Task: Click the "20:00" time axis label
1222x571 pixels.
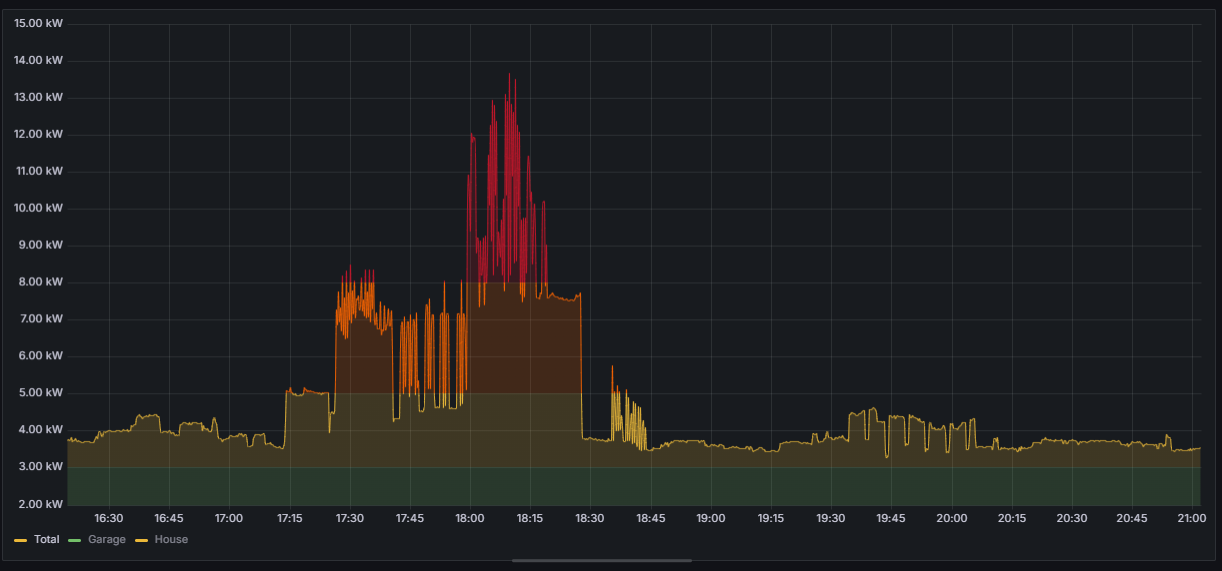Action: (952, 518)
